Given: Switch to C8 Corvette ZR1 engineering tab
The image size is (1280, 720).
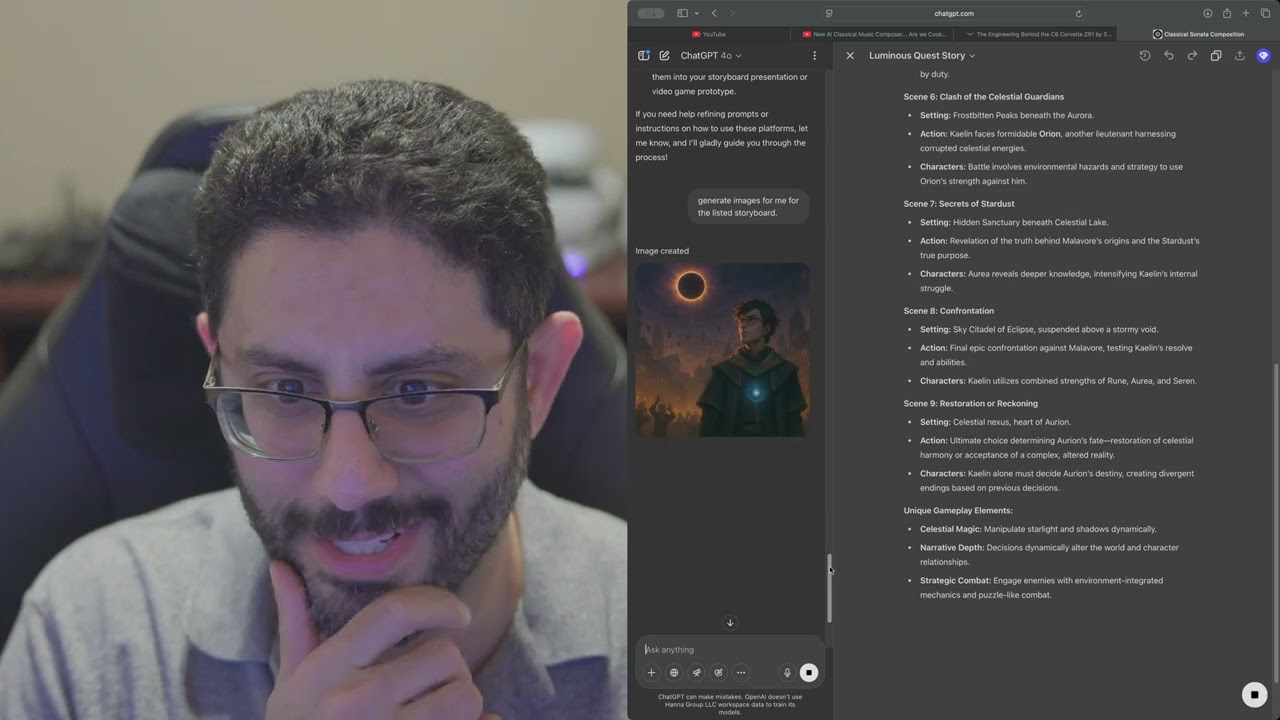Looking at the screenshot, I should click(1039, 34).
